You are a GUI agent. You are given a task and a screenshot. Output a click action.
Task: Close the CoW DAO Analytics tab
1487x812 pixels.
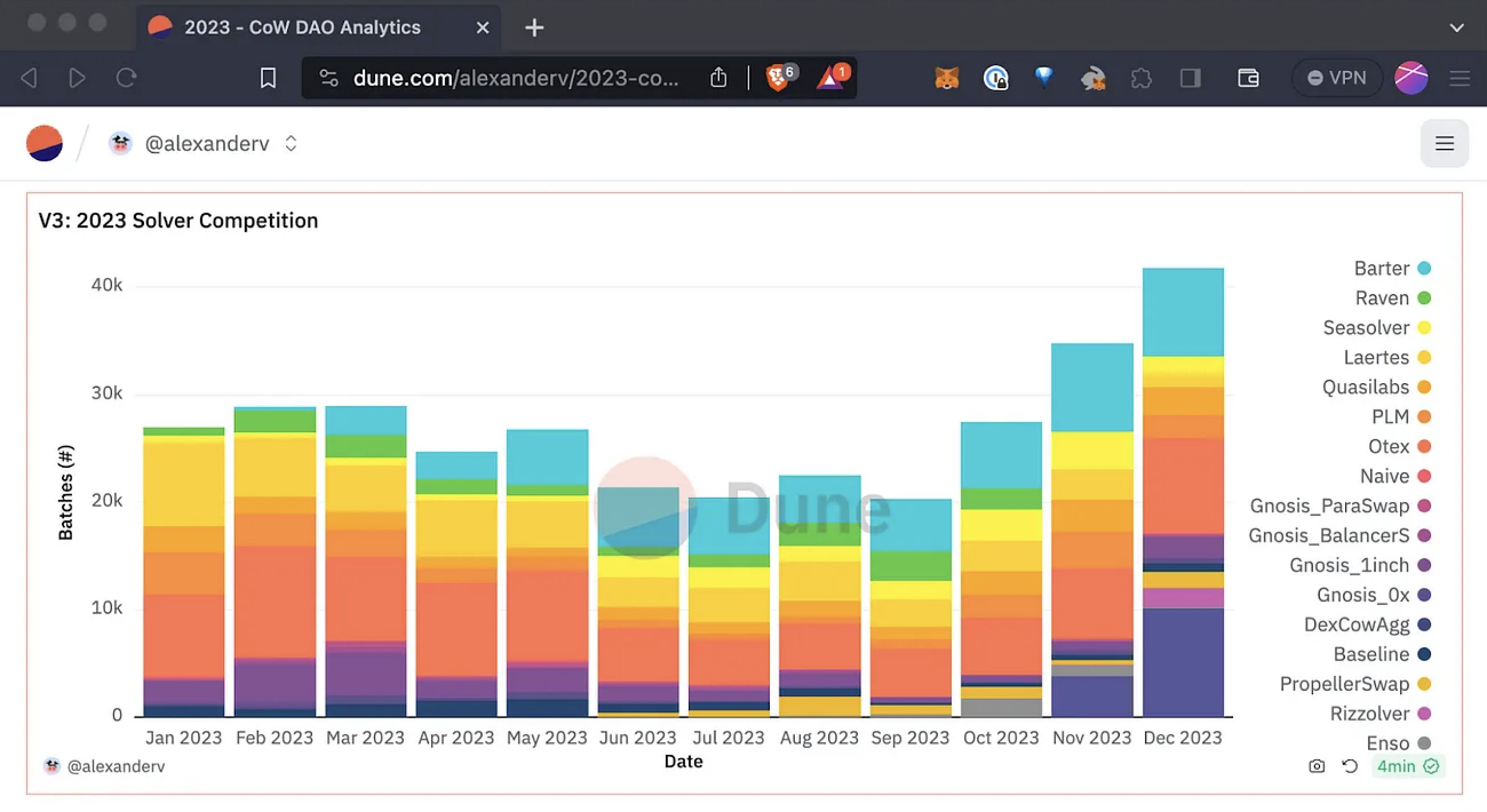[x=483, y=27]
